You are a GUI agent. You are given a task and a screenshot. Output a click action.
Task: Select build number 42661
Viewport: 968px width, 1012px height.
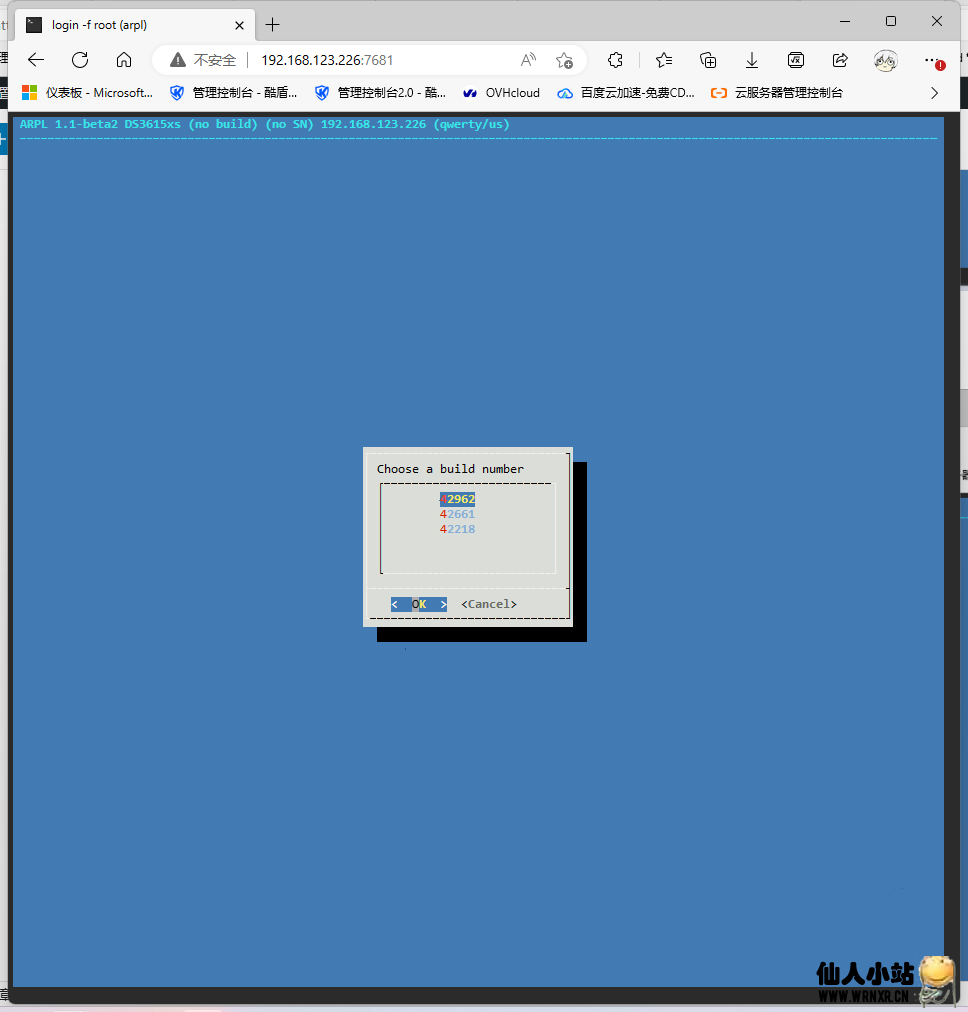[x=458, y=514]
